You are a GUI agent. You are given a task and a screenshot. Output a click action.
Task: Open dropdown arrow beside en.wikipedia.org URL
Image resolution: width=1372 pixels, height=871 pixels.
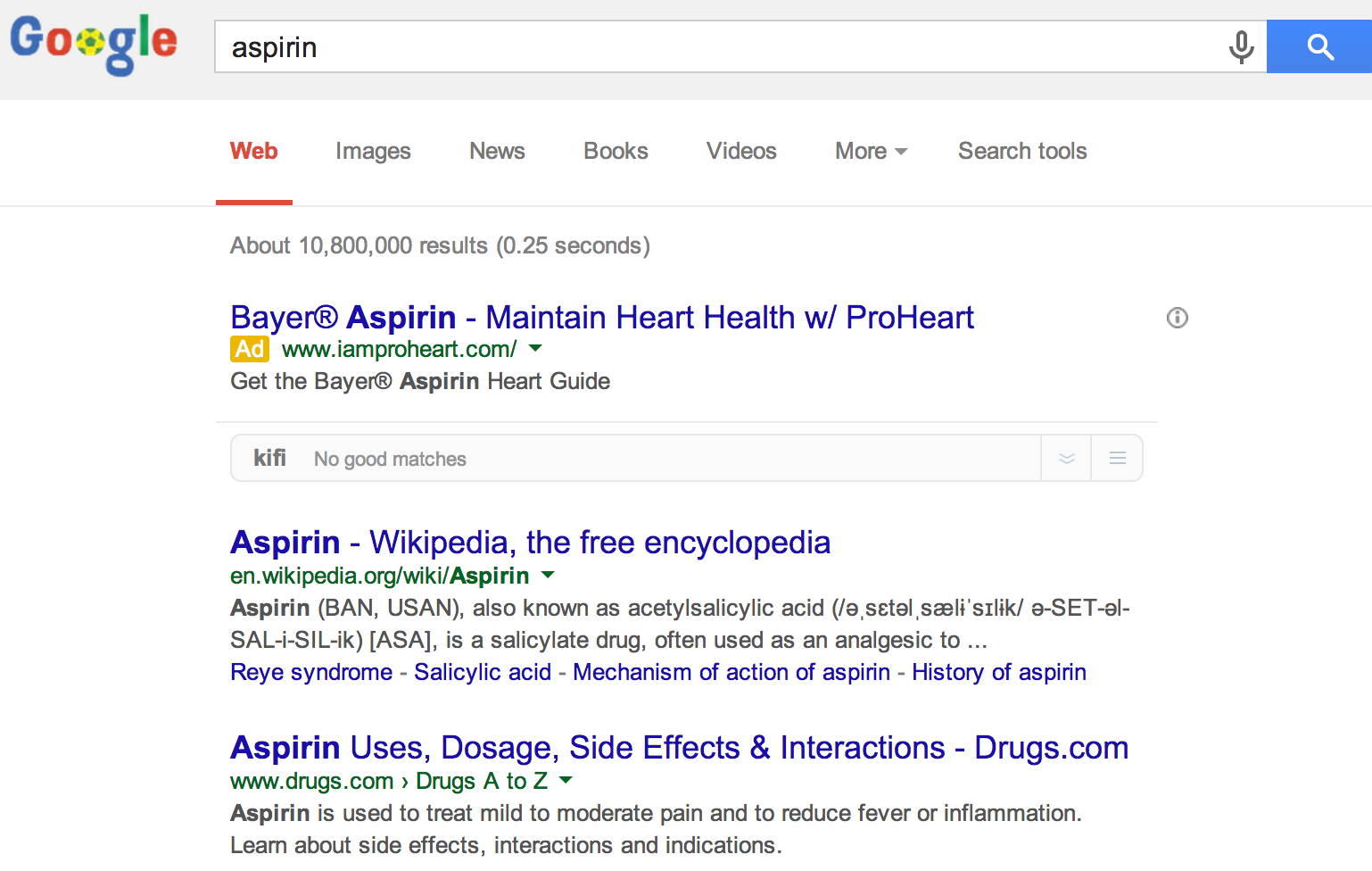(x=548, y=575)
